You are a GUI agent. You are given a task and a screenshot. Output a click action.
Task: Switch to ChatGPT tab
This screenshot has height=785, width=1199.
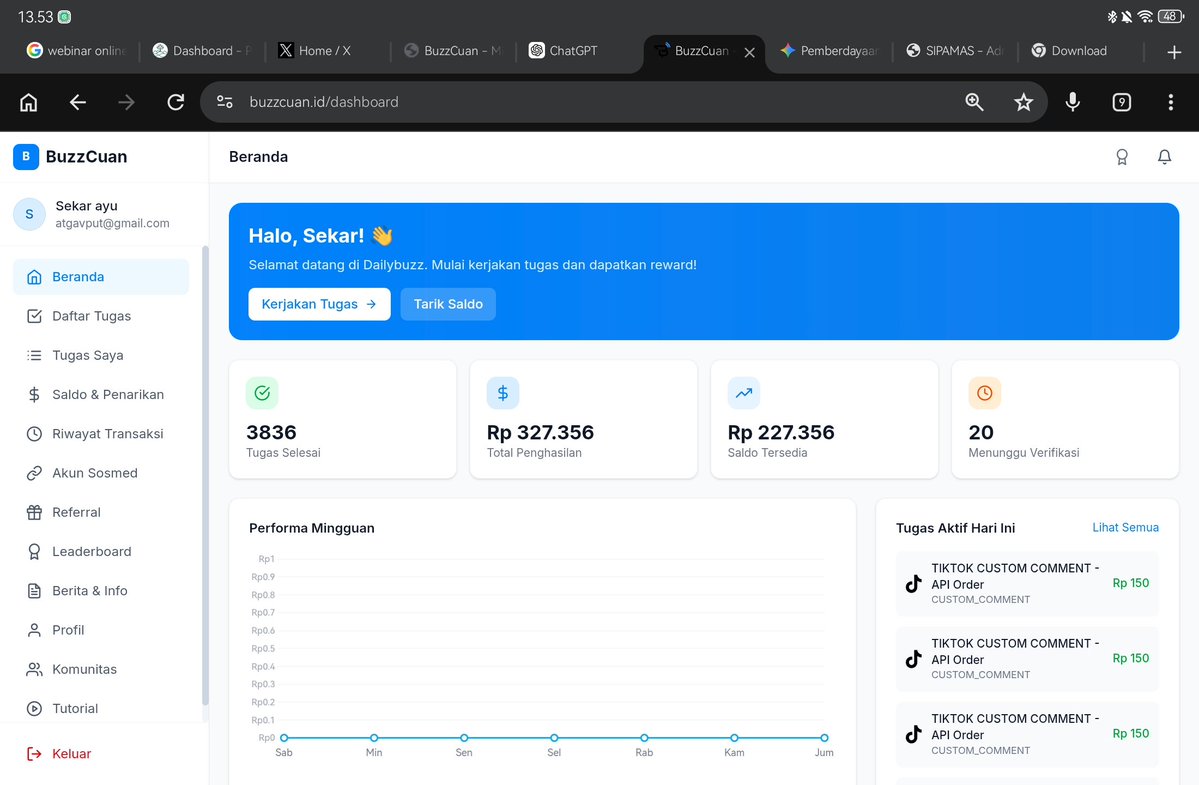pos(578,51)
